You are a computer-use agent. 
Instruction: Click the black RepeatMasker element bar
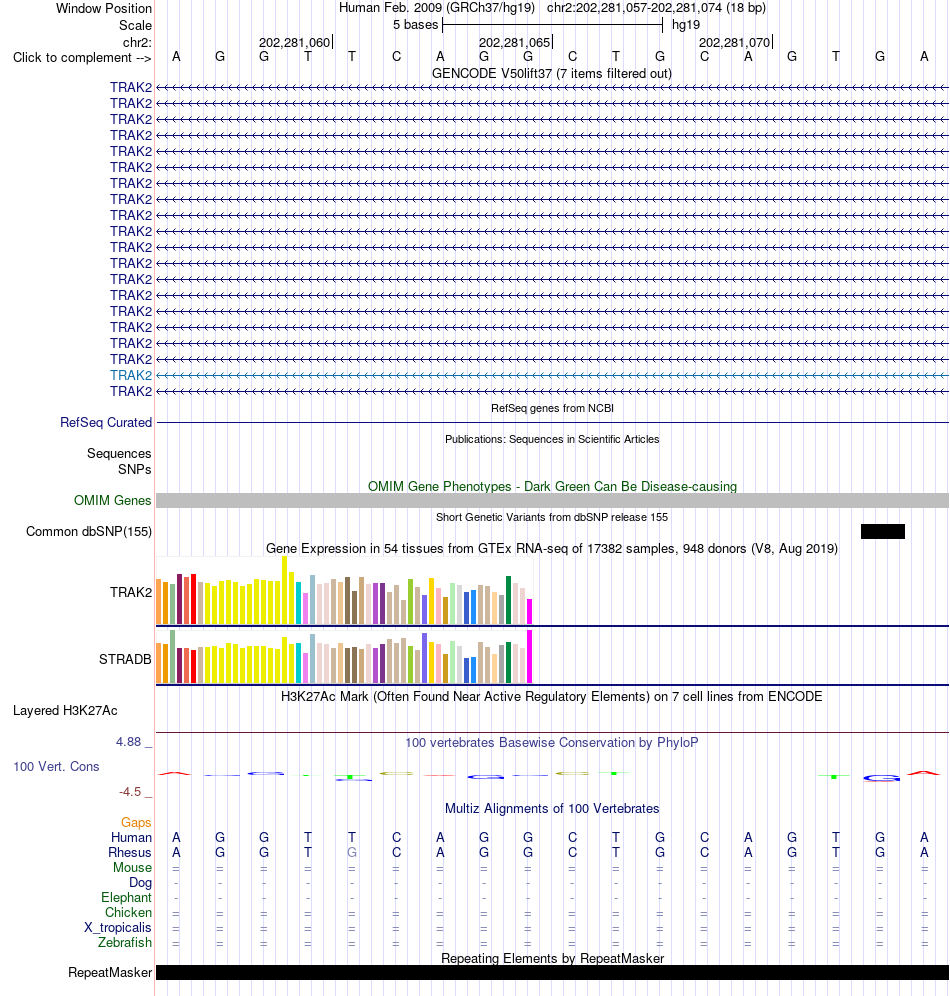(552, 972)
